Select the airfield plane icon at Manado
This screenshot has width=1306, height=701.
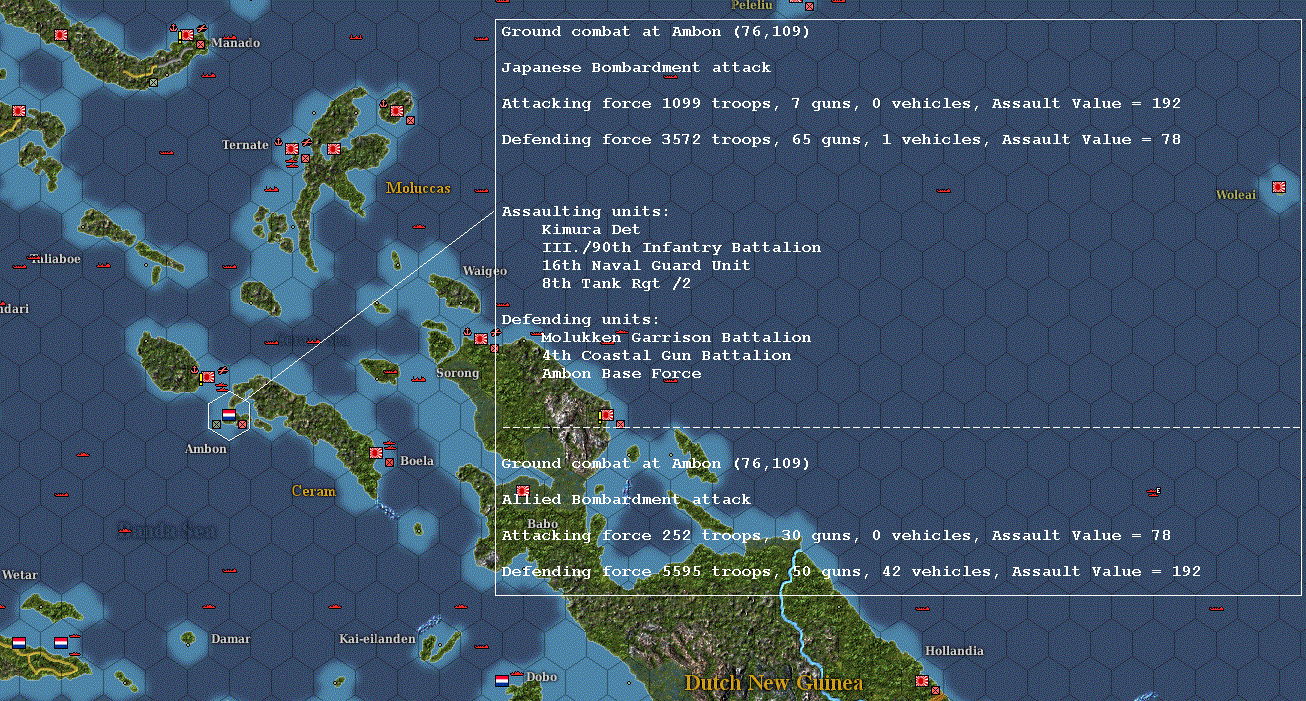(202, 28)
